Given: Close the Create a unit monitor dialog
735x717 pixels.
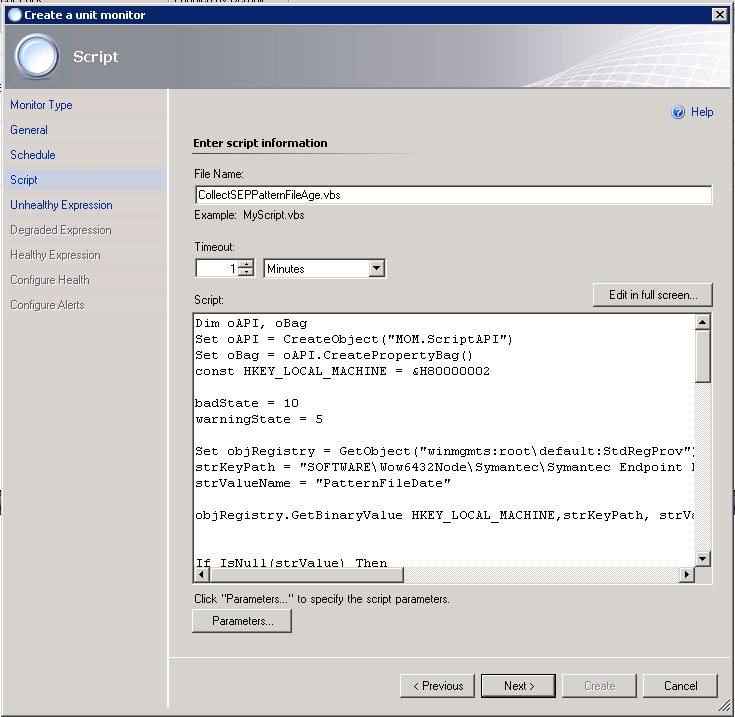Looking at the screenshot, I should tap(719, 15).
